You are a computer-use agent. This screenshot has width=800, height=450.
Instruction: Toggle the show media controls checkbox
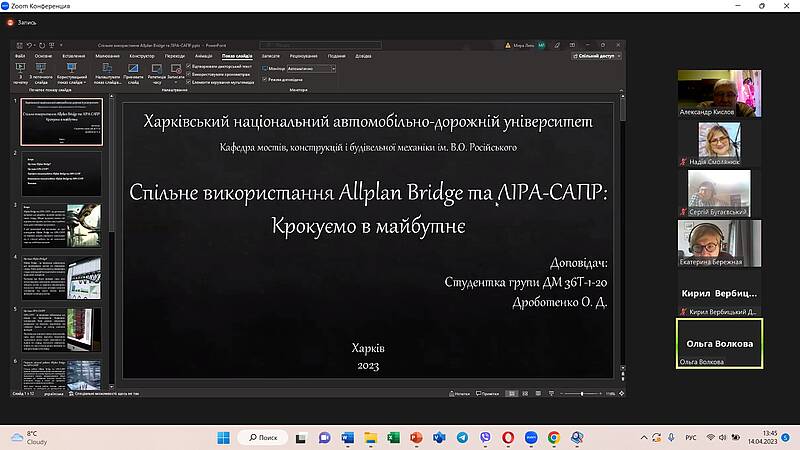click(189, 82)
